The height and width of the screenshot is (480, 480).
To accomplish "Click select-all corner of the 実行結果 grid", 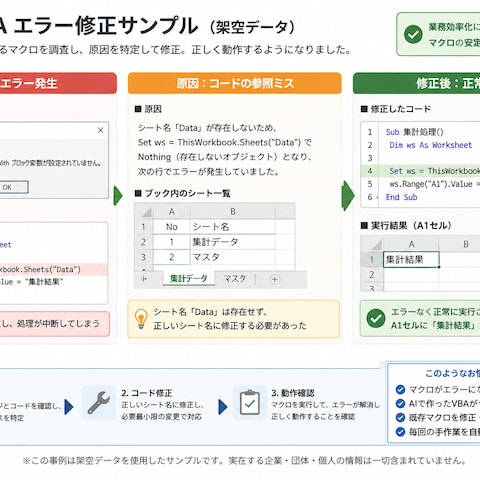I will click(372, 244).
